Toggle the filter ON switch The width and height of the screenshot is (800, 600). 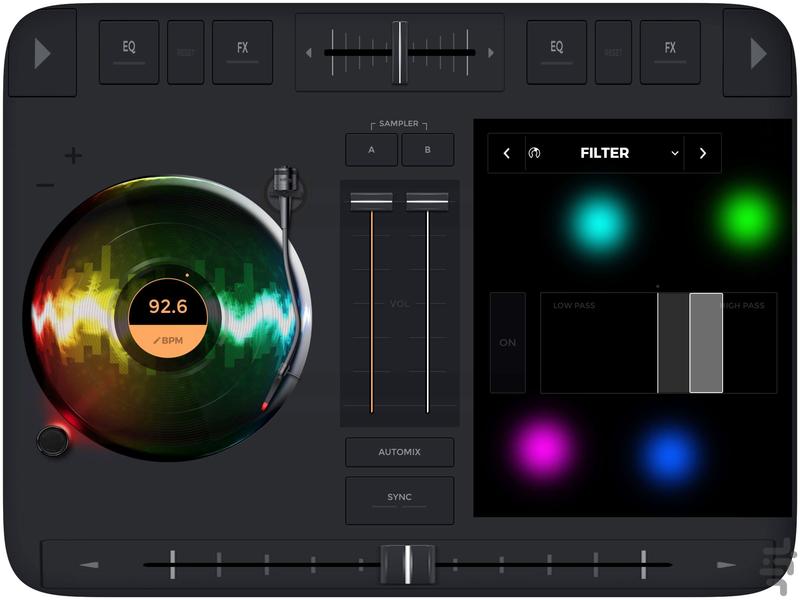pyautogui.click(x=508, y=342)
